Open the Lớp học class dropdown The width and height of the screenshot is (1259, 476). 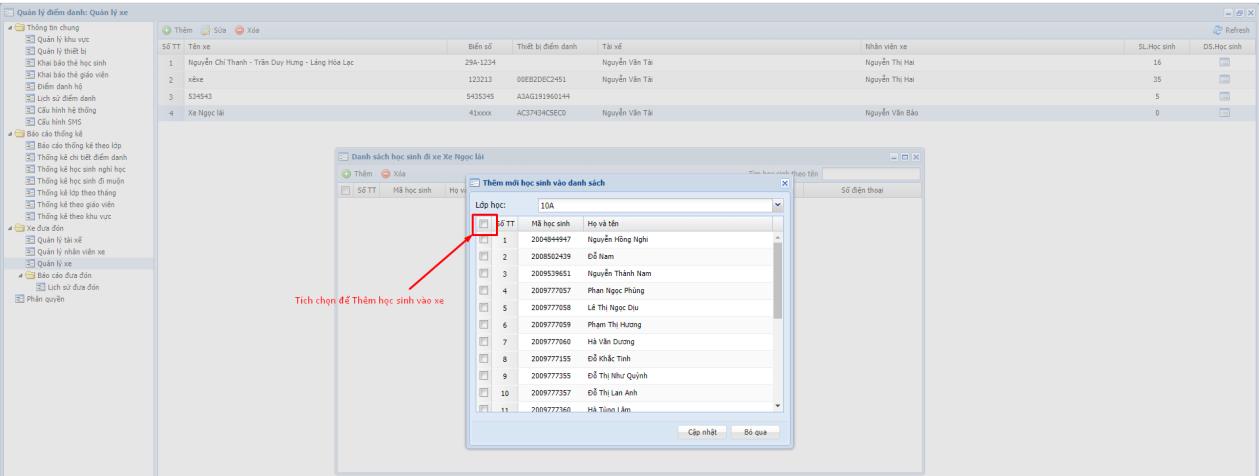point(778,205)
